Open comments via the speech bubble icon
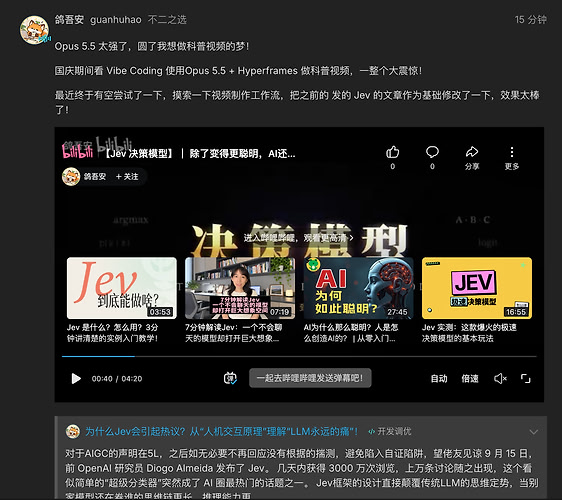Viewport: 562px width, 500px height. (432, 152)
